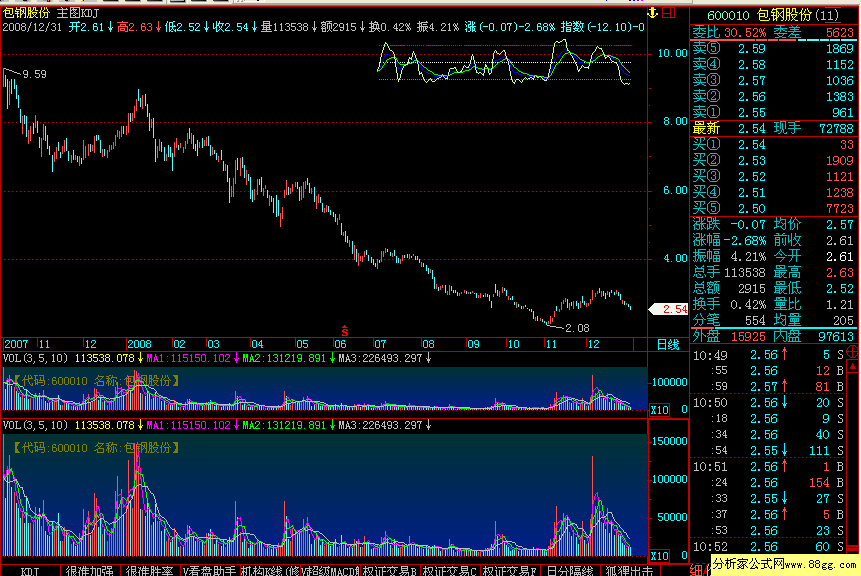Click the 2008 year marker on time axis
The width and height of the screenshot is (861, 576).
139,344
